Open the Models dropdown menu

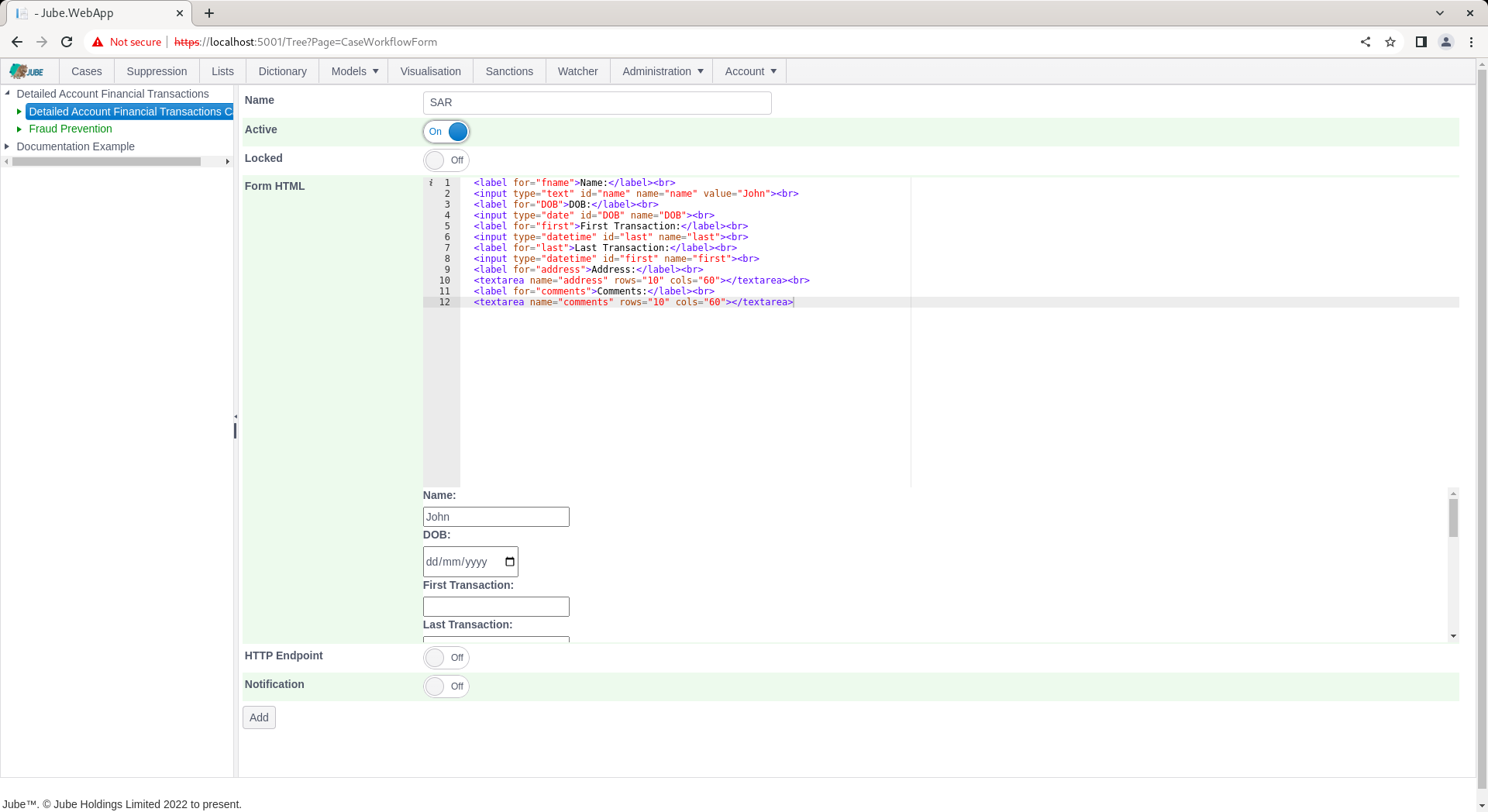tap(354, 71)
